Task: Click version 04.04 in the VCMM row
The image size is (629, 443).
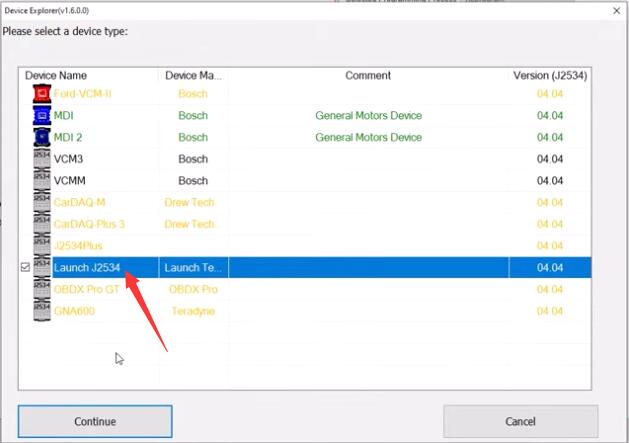Action: point(550,181)
